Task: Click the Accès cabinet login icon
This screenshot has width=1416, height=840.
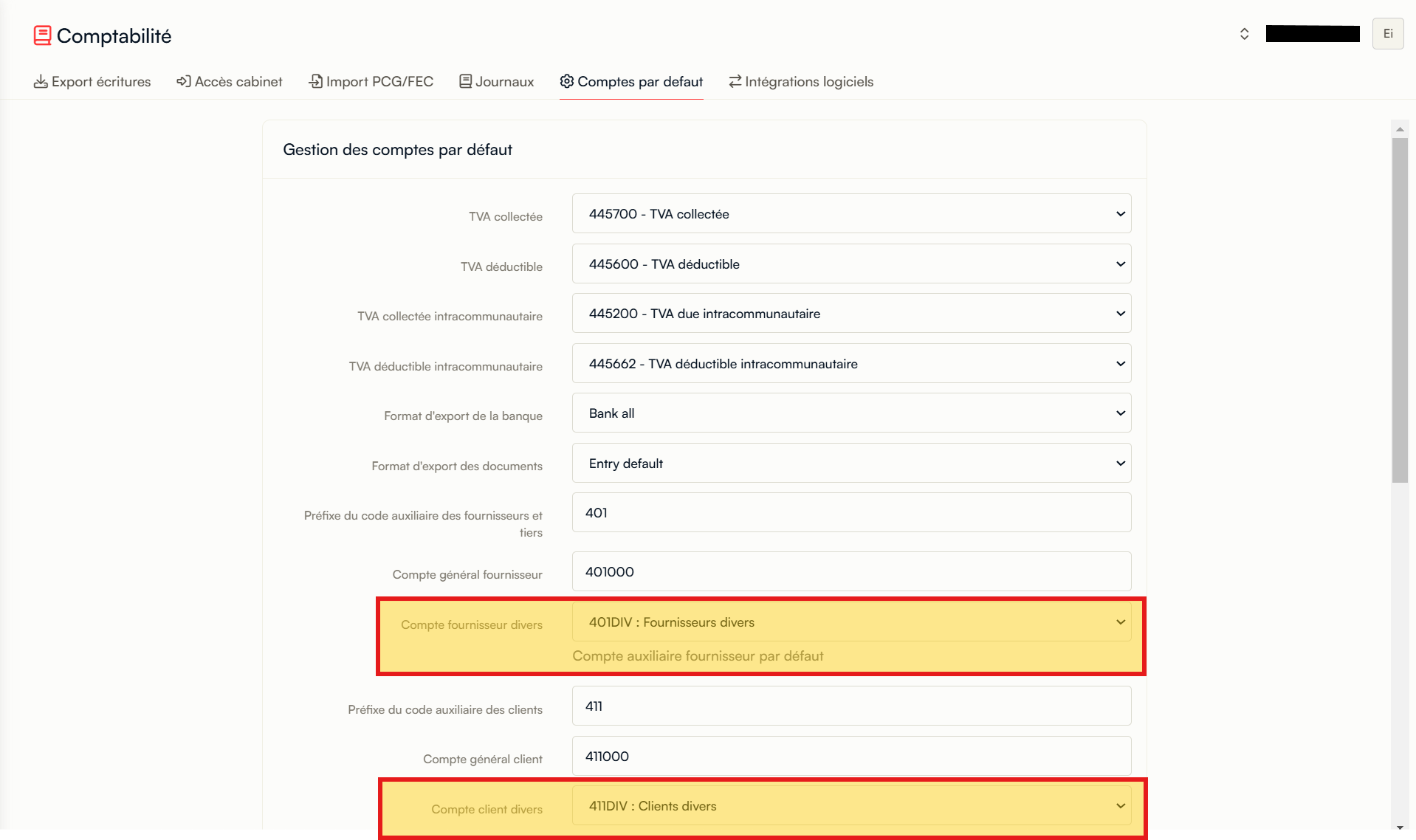Action: pyautogui.click(x=183, y=81)
